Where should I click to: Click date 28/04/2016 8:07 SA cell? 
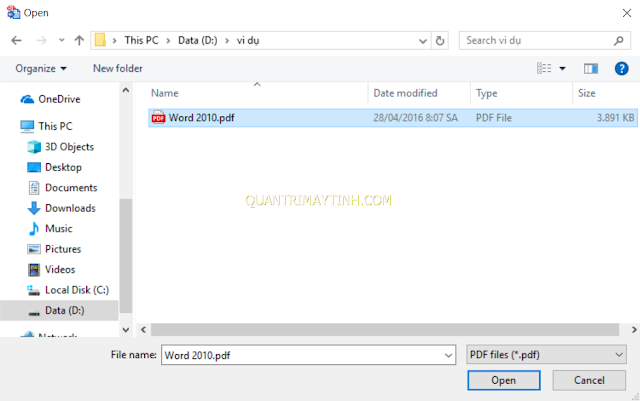(x=415, y=118)
